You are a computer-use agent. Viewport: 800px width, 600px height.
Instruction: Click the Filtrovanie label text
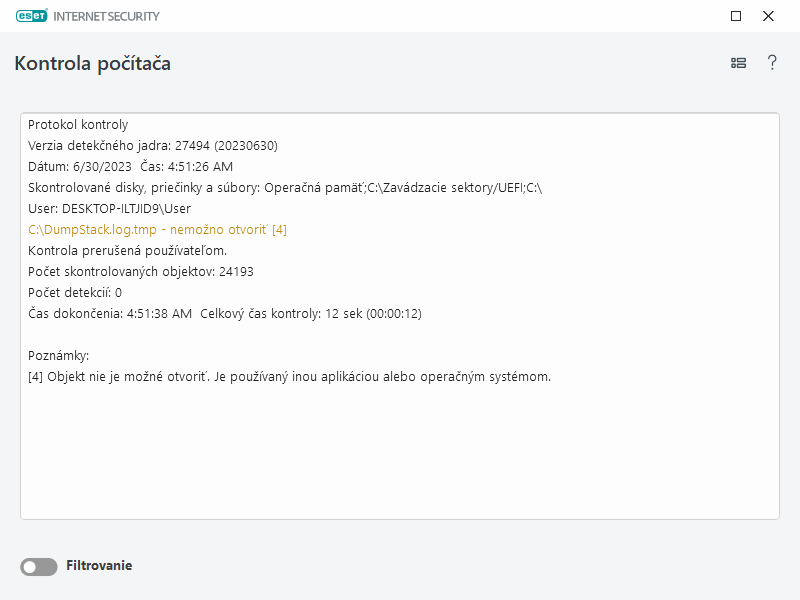100,566
